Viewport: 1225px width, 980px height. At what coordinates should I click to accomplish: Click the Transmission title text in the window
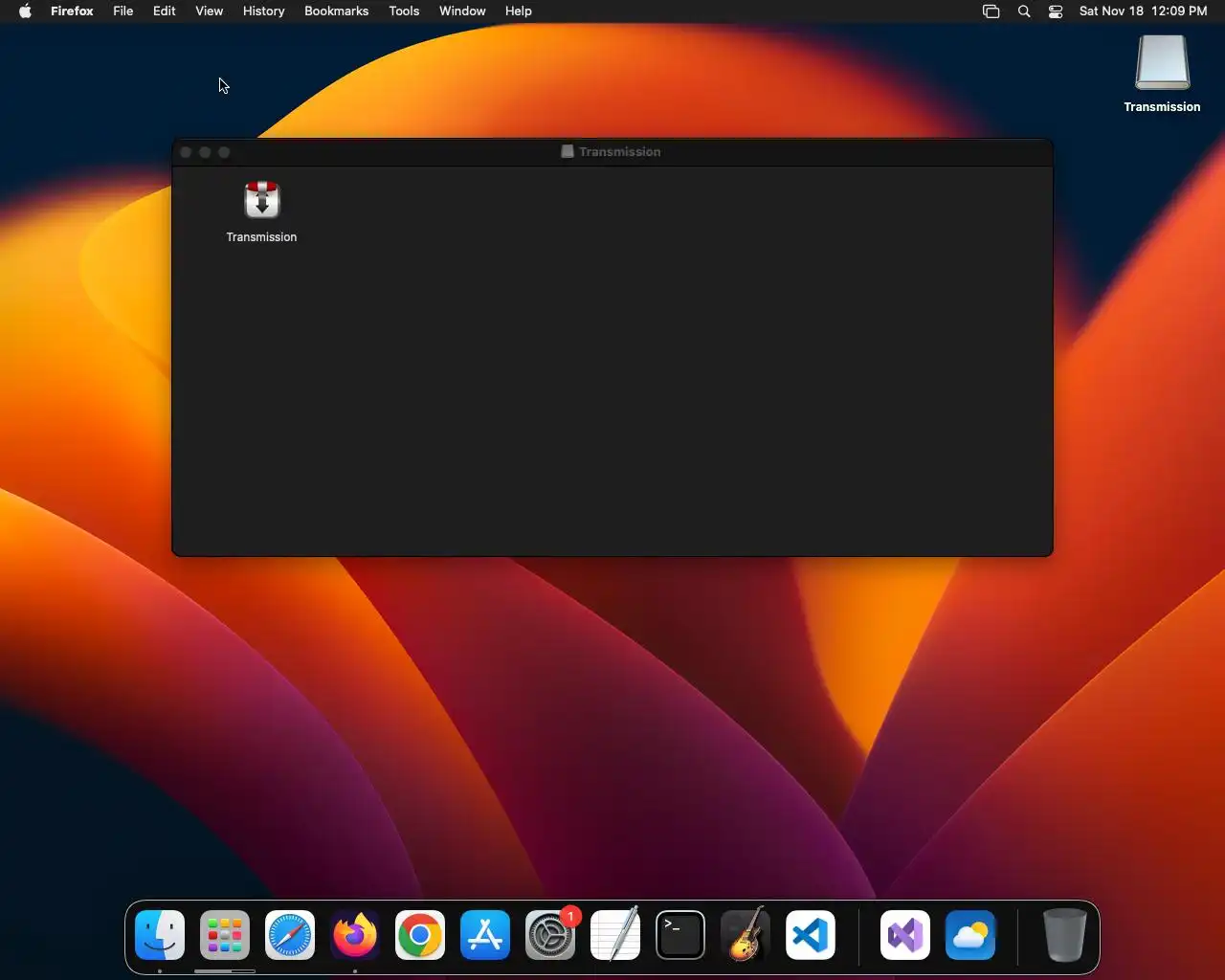(x=619, y=151)
